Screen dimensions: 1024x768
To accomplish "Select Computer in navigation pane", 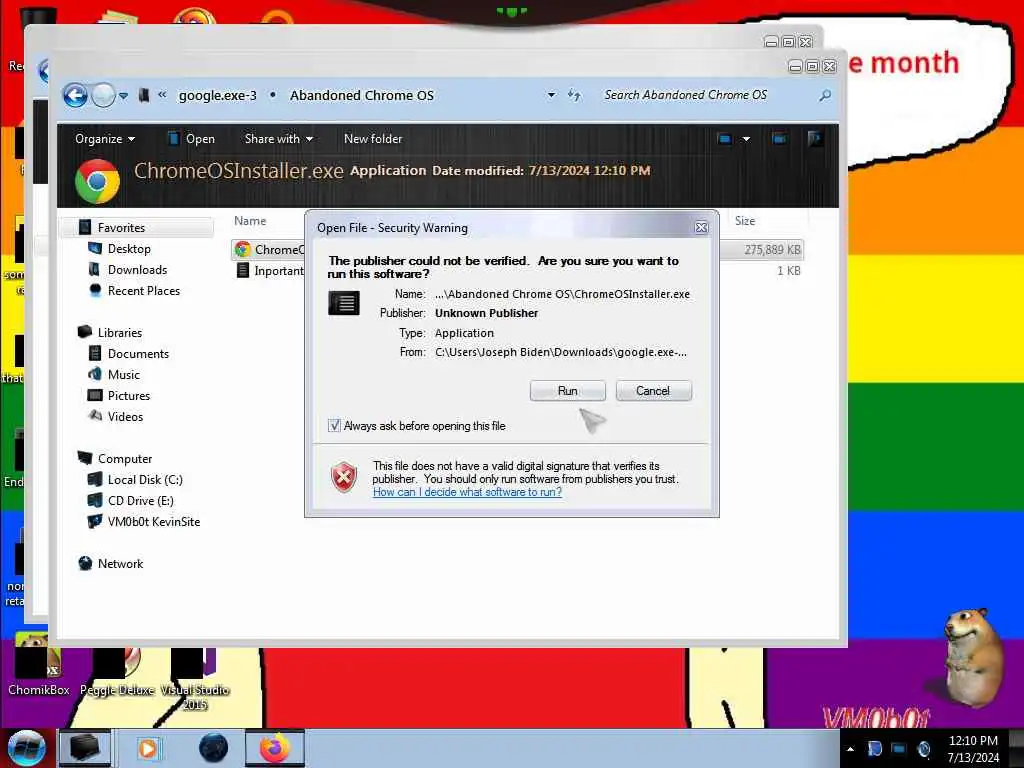I will (125, 458).
